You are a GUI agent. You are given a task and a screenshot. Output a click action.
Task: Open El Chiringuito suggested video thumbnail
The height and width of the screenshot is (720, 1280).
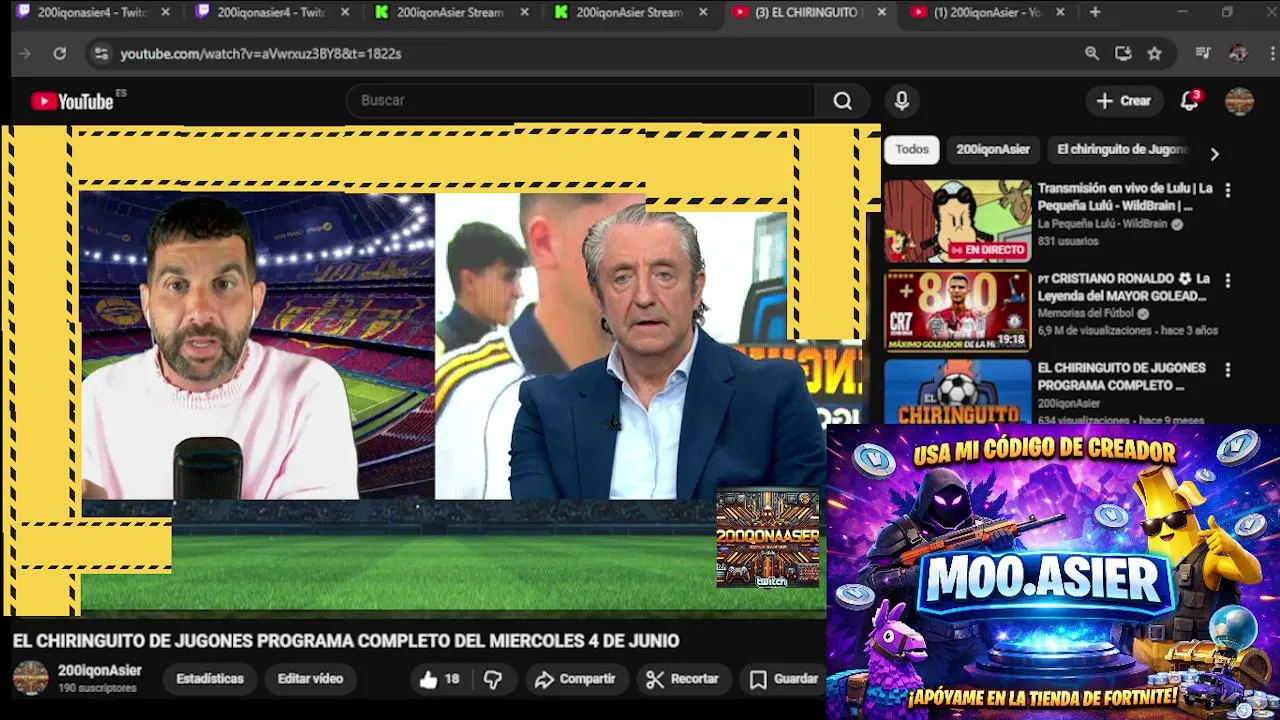pos(957,391)
